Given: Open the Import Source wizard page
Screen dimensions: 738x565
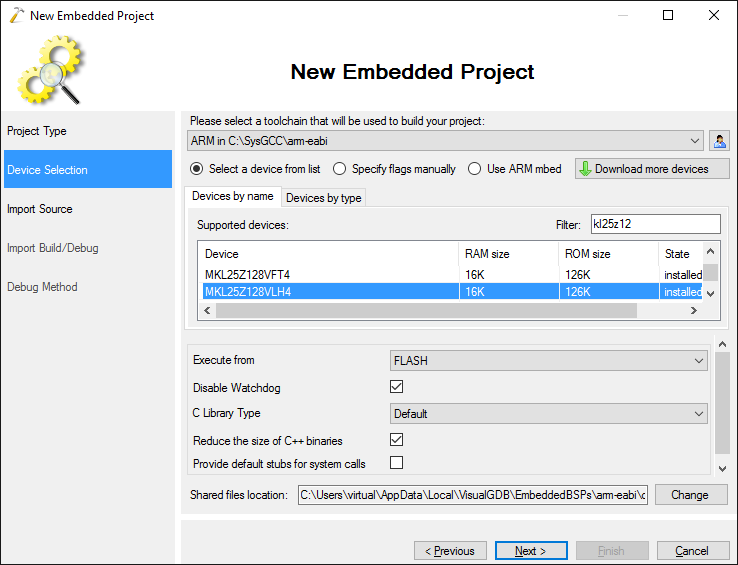Looking at the screenshot, I should (x=40, y=209).
